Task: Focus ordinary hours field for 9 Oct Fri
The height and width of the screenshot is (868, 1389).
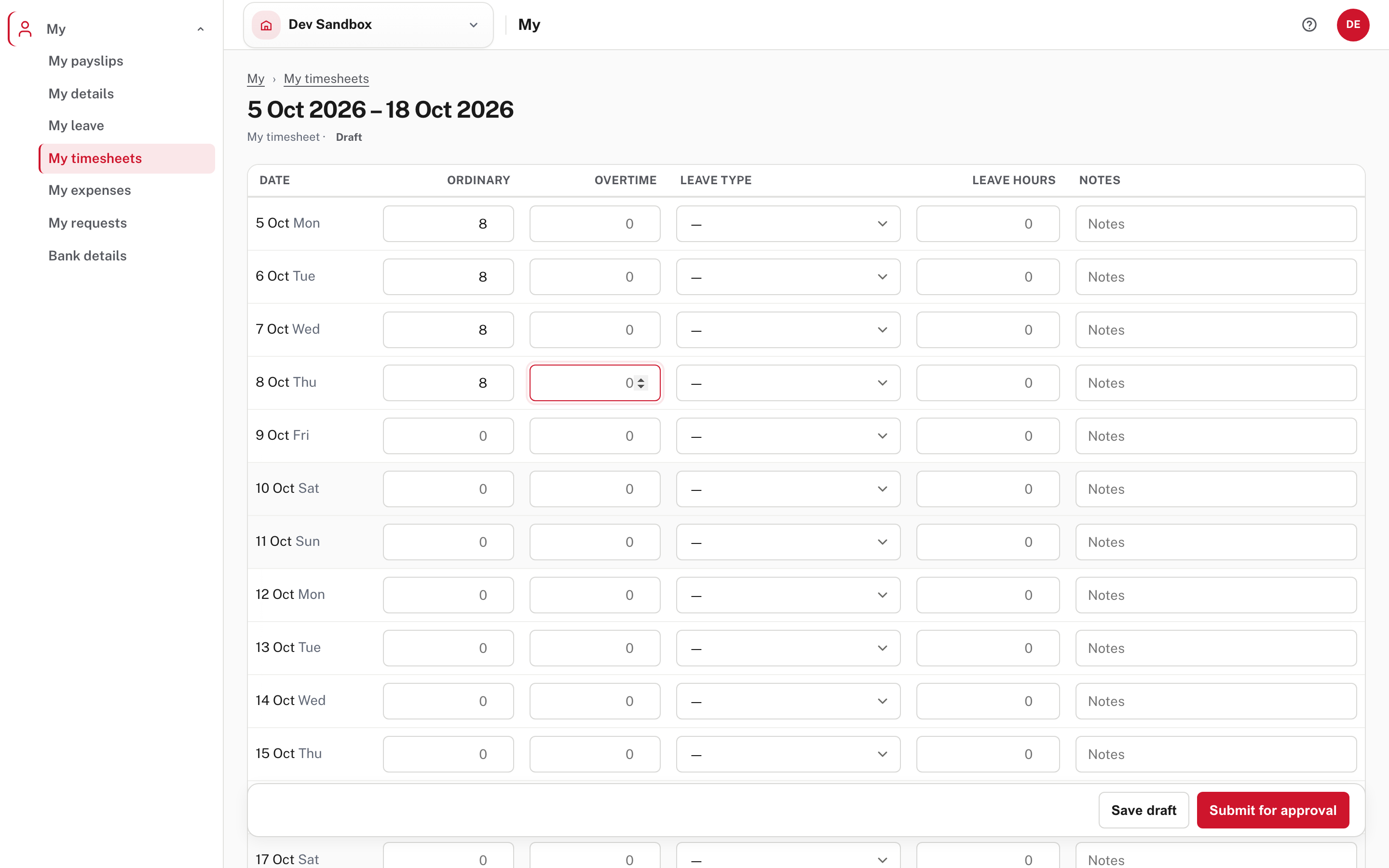Action: pyautogui.click(x=448, y=436)
